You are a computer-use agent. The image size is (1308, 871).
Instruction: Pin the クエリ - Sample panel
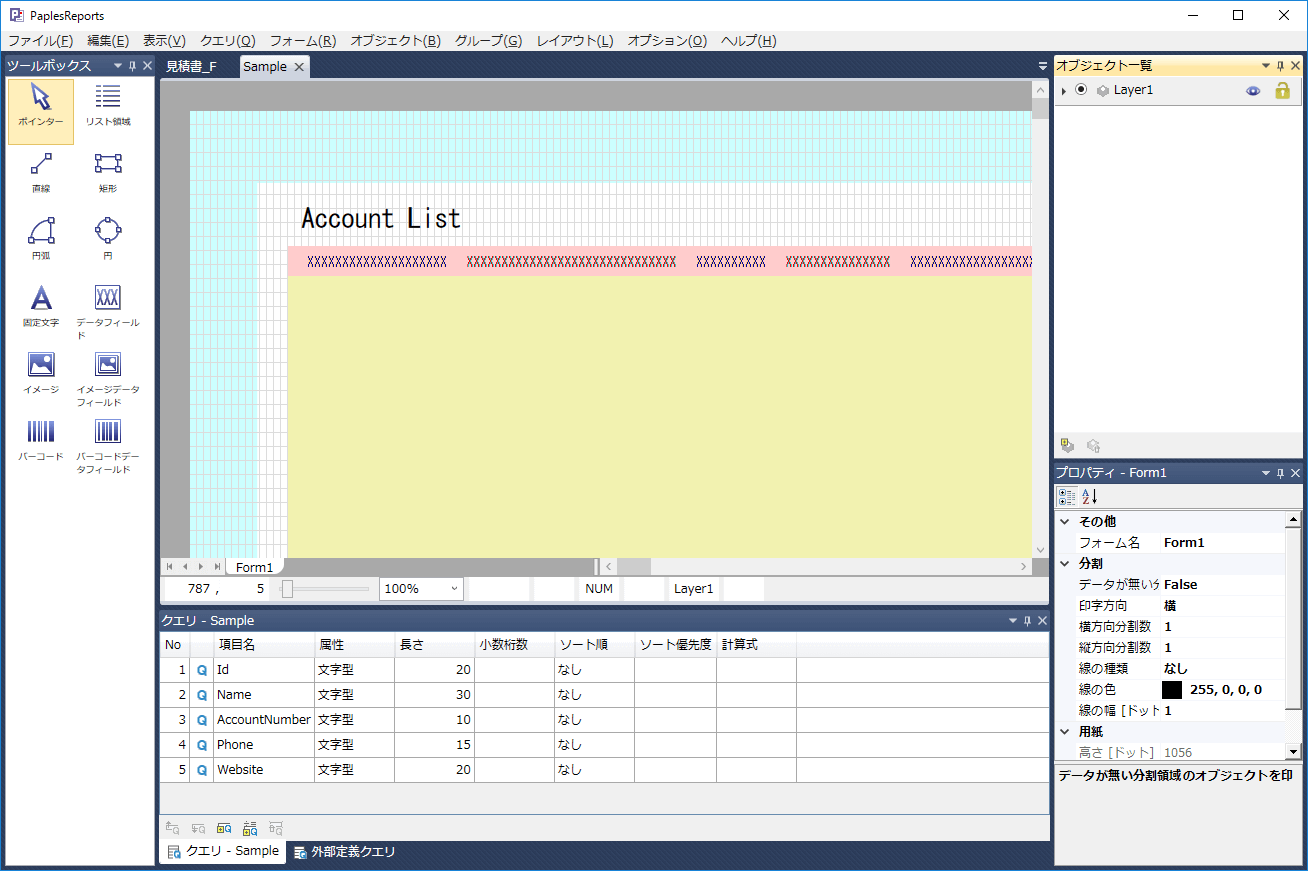pos(1027,621)
